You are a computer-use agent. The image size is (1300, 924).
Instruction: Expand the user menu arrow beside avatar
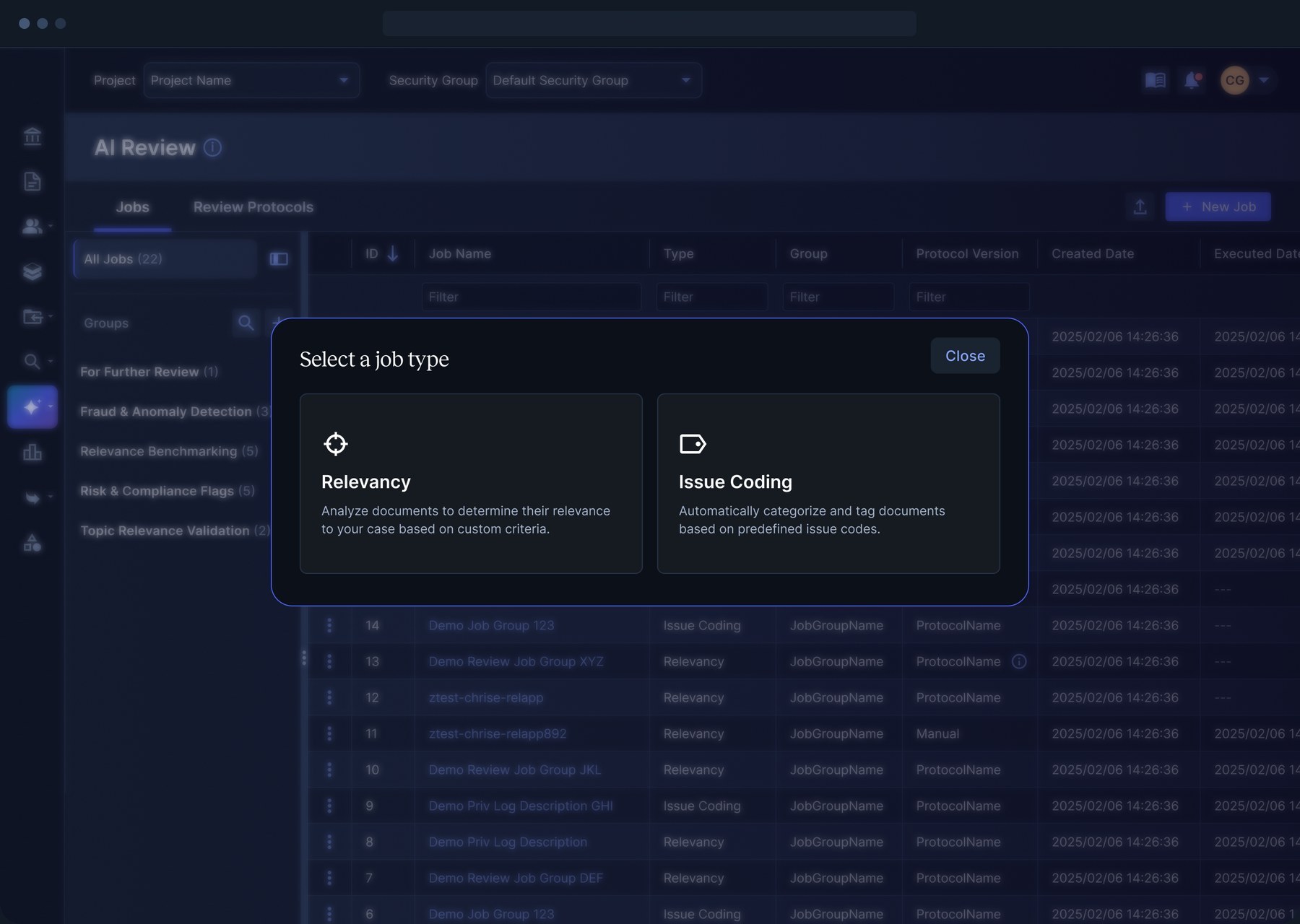(1264, 80)
